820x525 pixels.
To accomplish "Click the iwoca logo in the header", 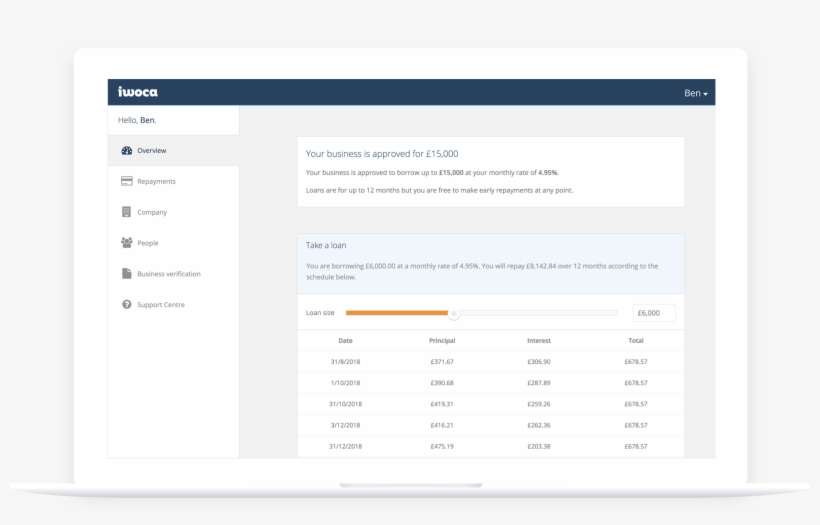I will point(138,92).
